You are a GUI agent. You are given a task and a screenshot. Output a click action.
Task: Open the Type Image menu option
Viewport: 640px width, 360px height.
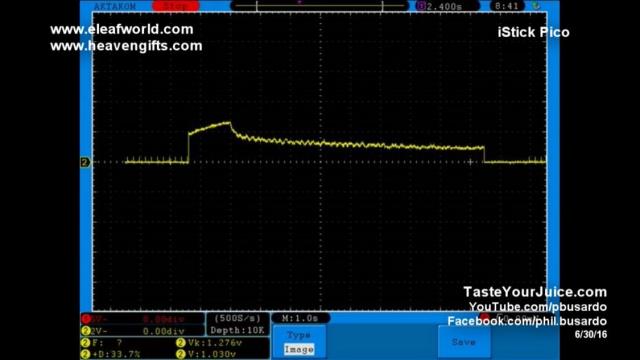tap(299, 342)
